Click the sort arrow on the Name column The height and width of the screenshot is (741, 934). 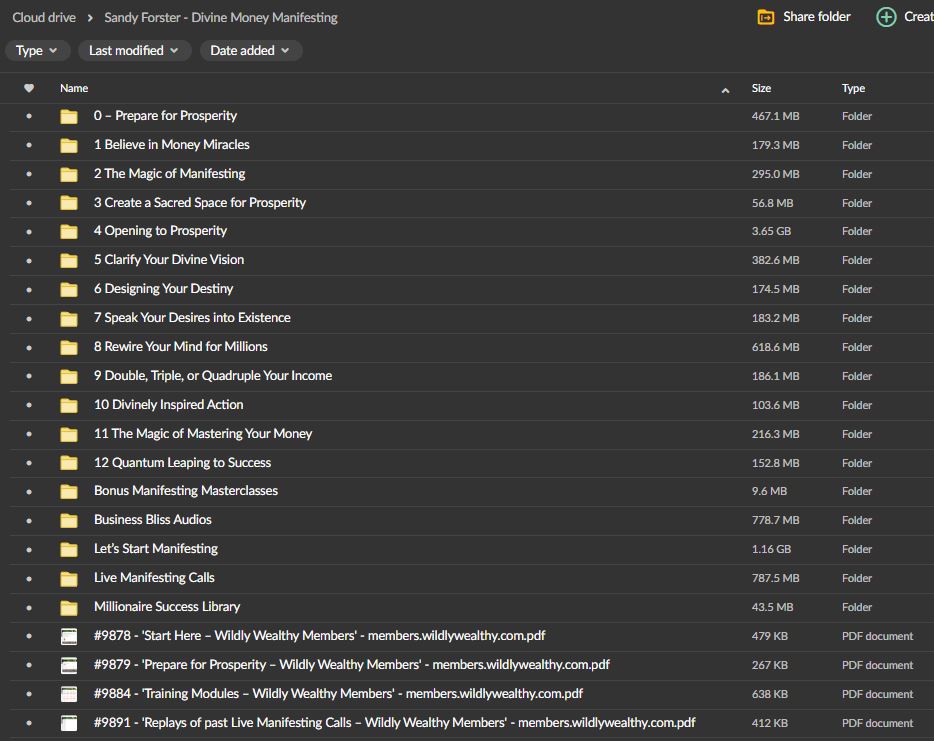tap(725, 89)
